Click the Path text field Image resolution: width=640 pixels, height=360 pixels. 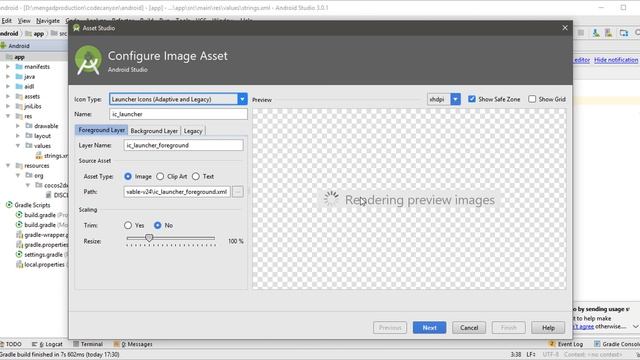[x=177, y=192]
